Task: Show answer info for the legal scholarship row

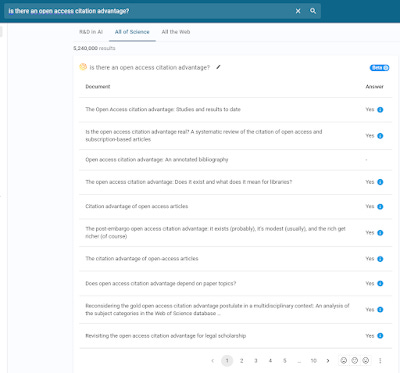Action: point(380,336)
